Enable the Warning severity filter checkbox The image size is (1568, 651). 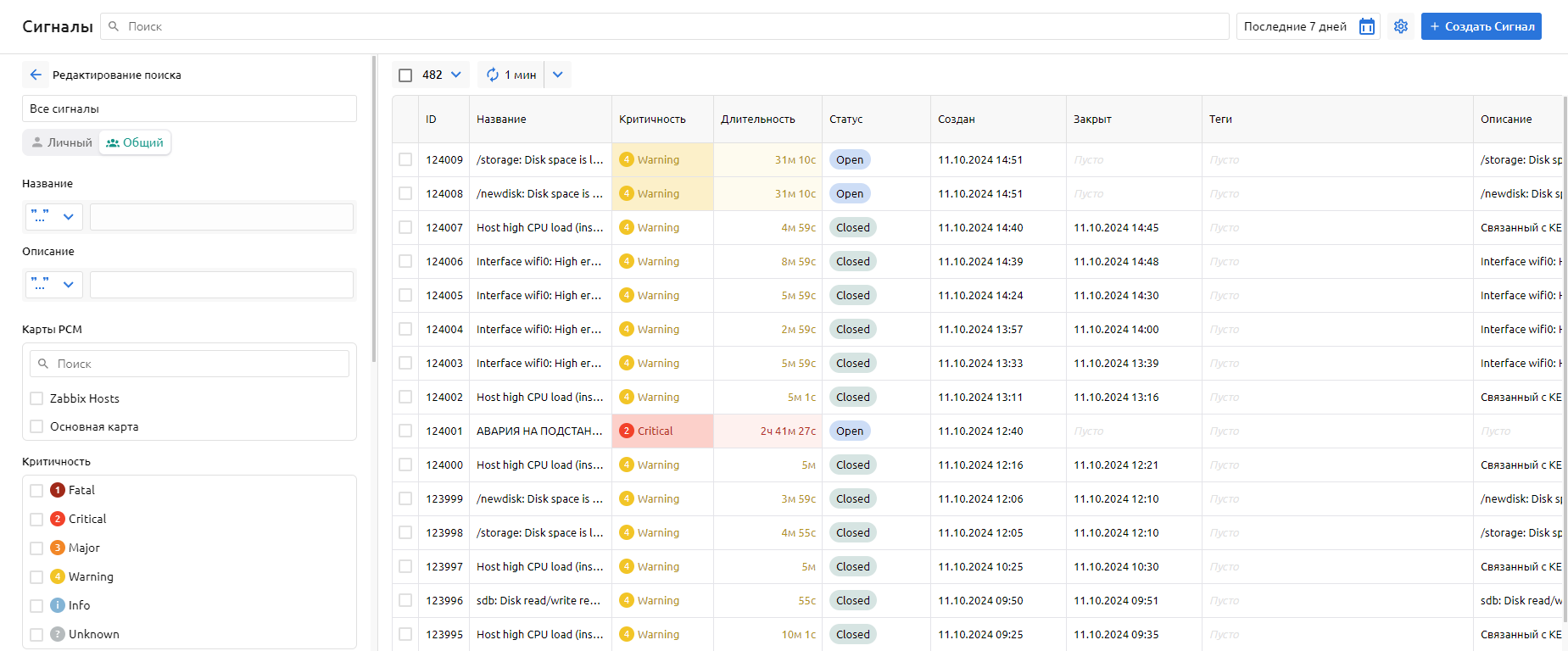(36, 576)
